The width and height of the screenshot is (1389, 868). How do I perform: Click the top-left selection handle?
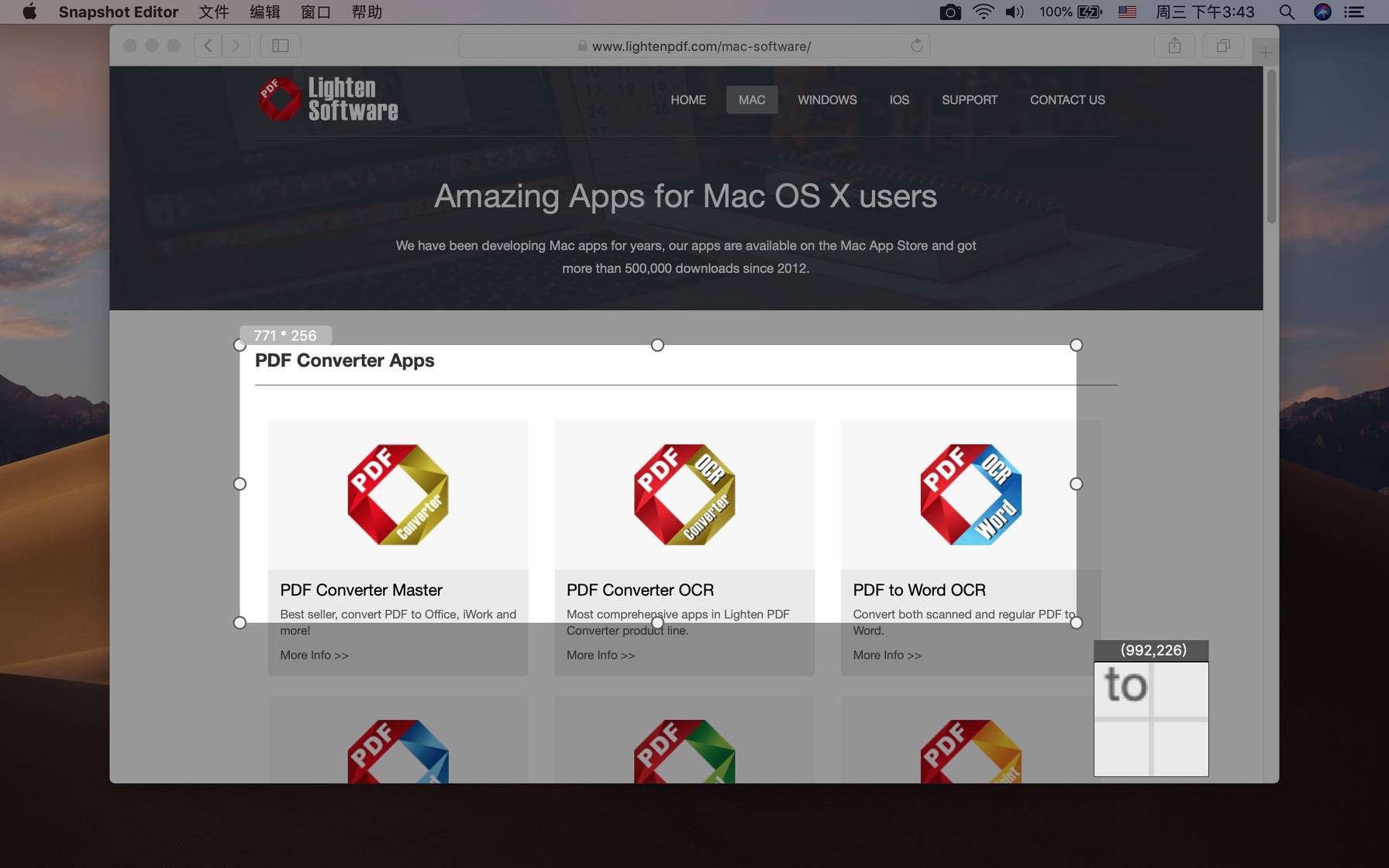tap(240, 345)
